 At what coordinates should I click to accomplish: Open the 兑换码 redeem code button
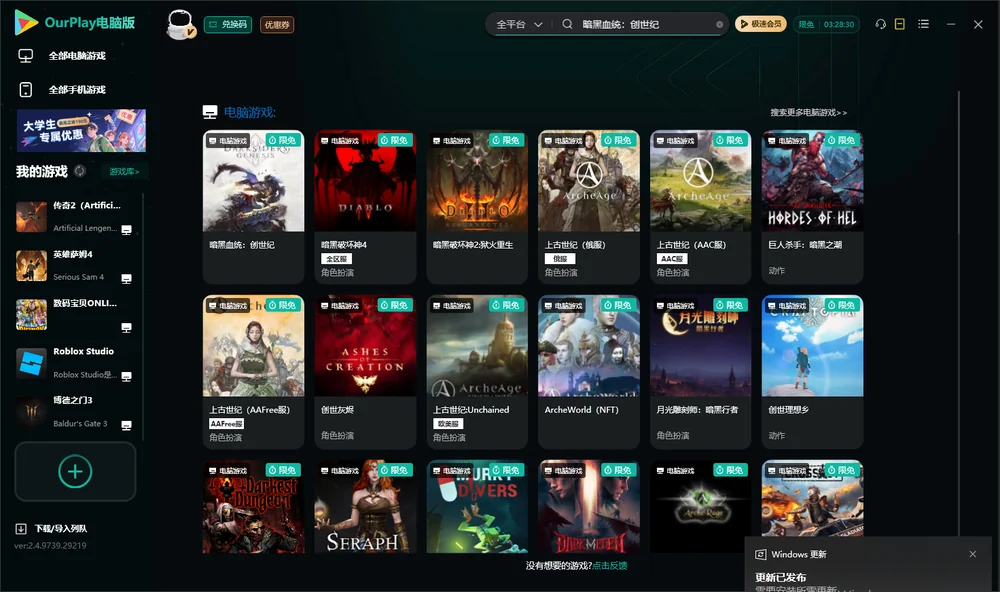click(x=228, y=25)
